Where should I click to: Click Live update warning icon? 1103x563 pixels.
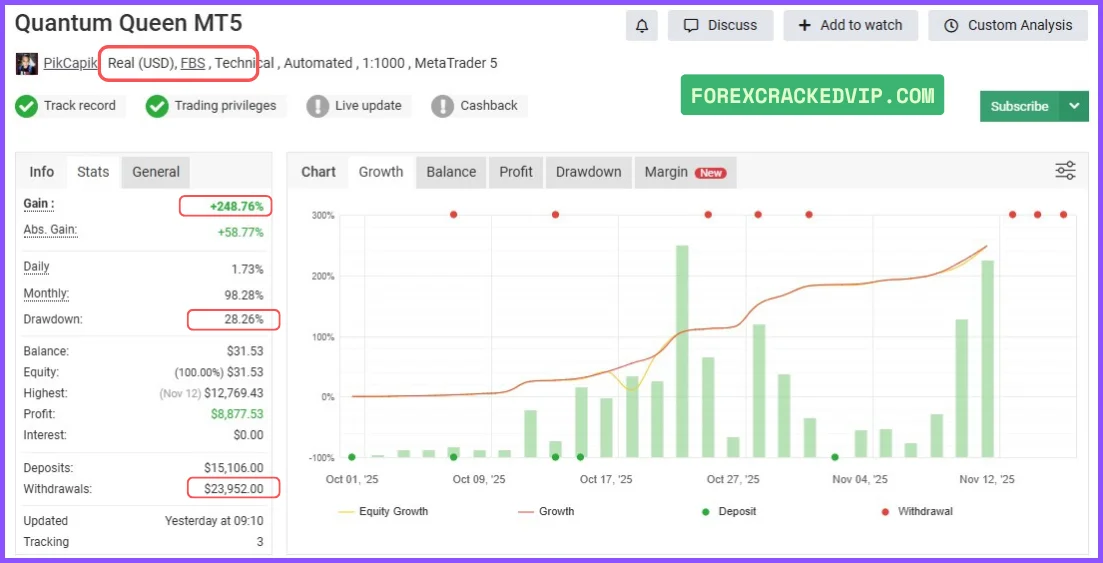tap(318, 106)
